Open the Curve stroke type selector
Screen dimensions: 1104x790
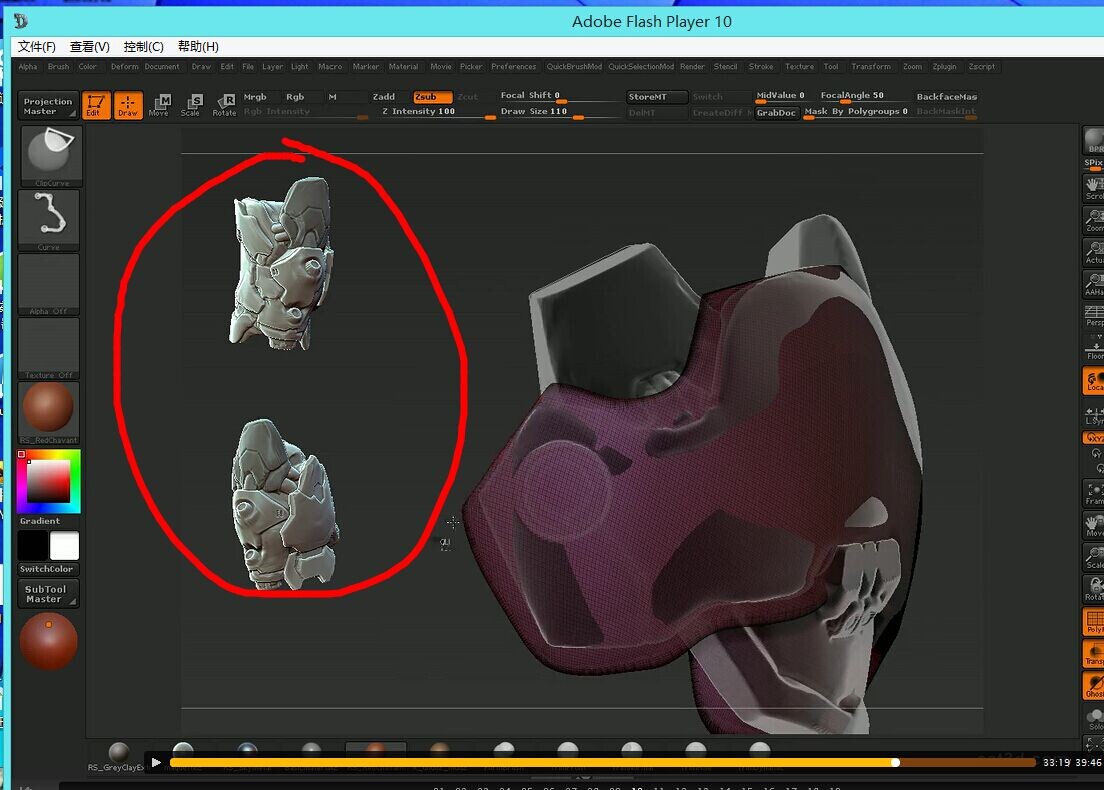tap(49, 220)
